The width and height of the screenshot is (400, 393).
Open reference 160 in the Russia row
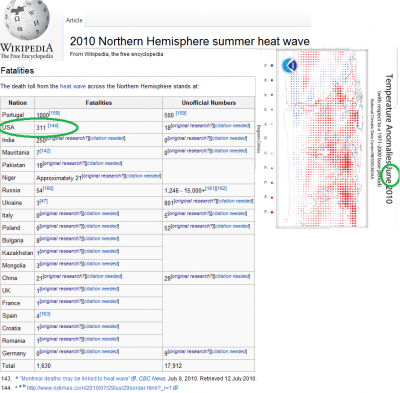(x=48, y=189)
